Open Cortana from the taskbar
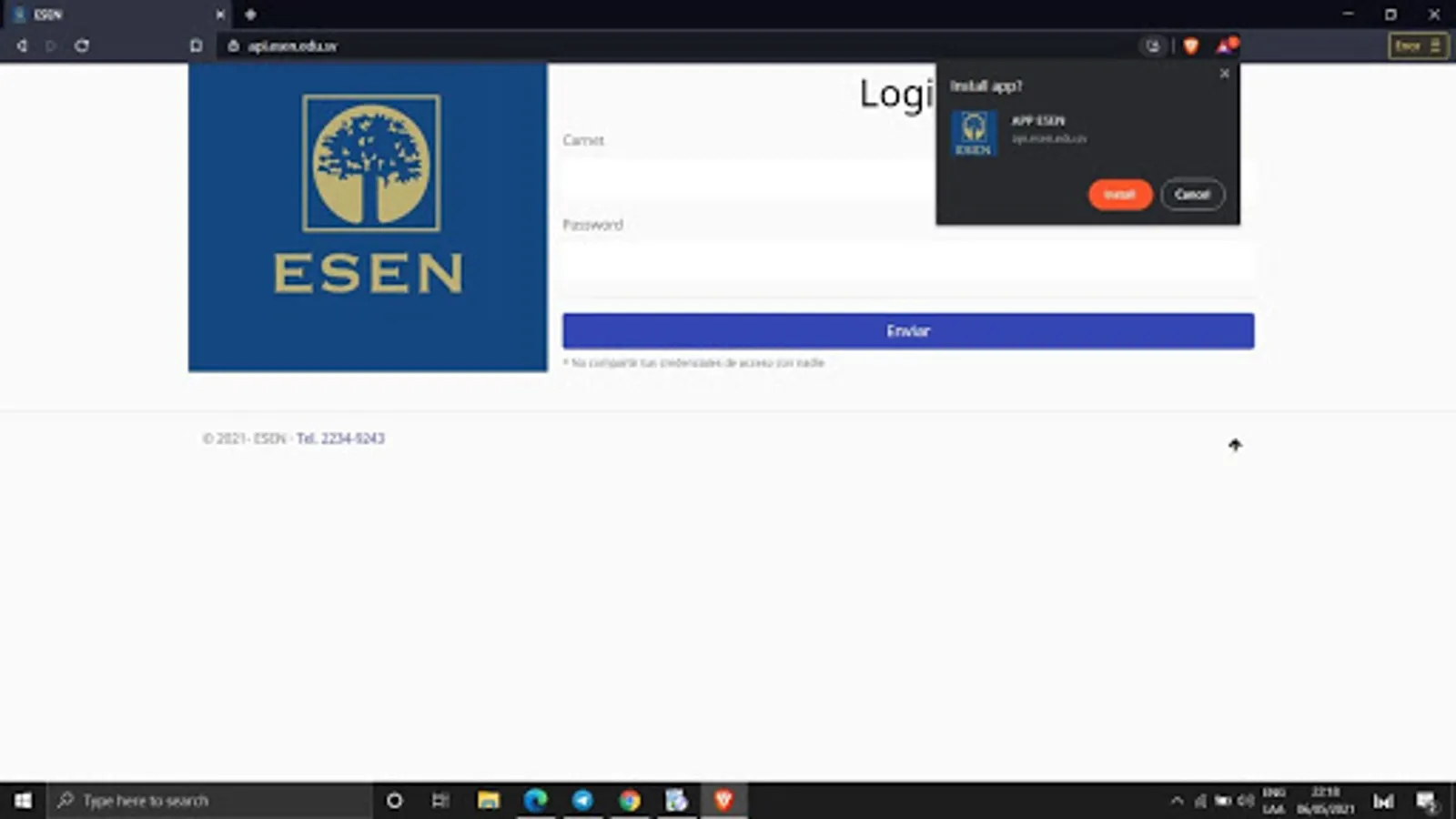 tap(394, 801)
